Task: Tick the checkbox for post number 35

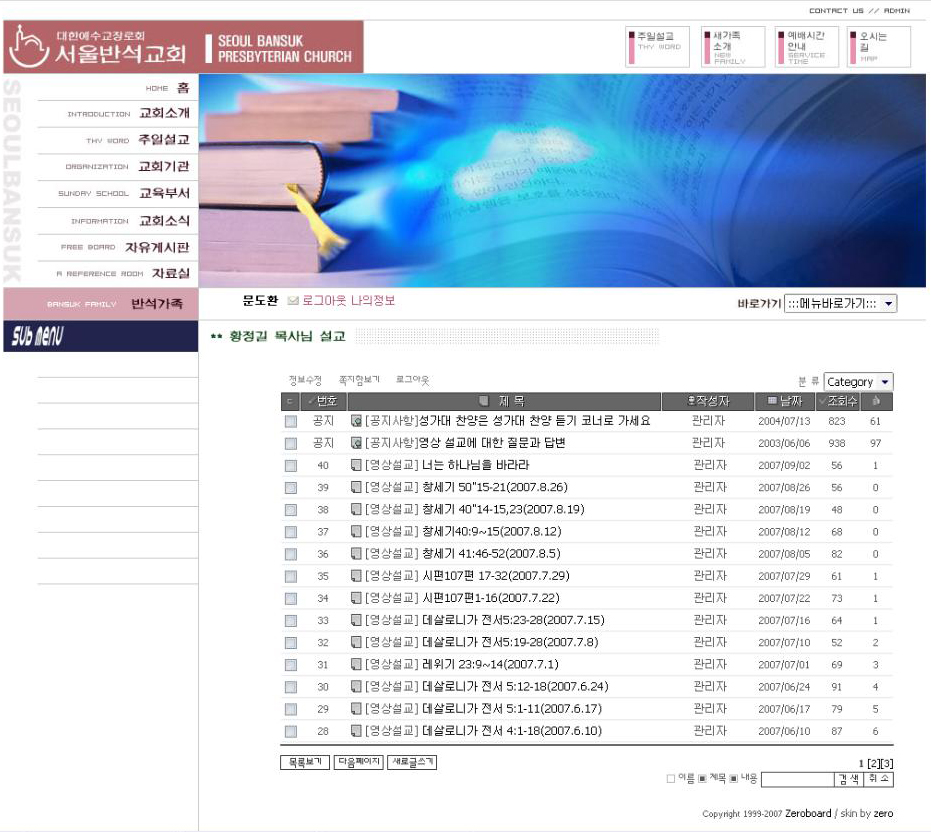Action: [x=290, y=576]
